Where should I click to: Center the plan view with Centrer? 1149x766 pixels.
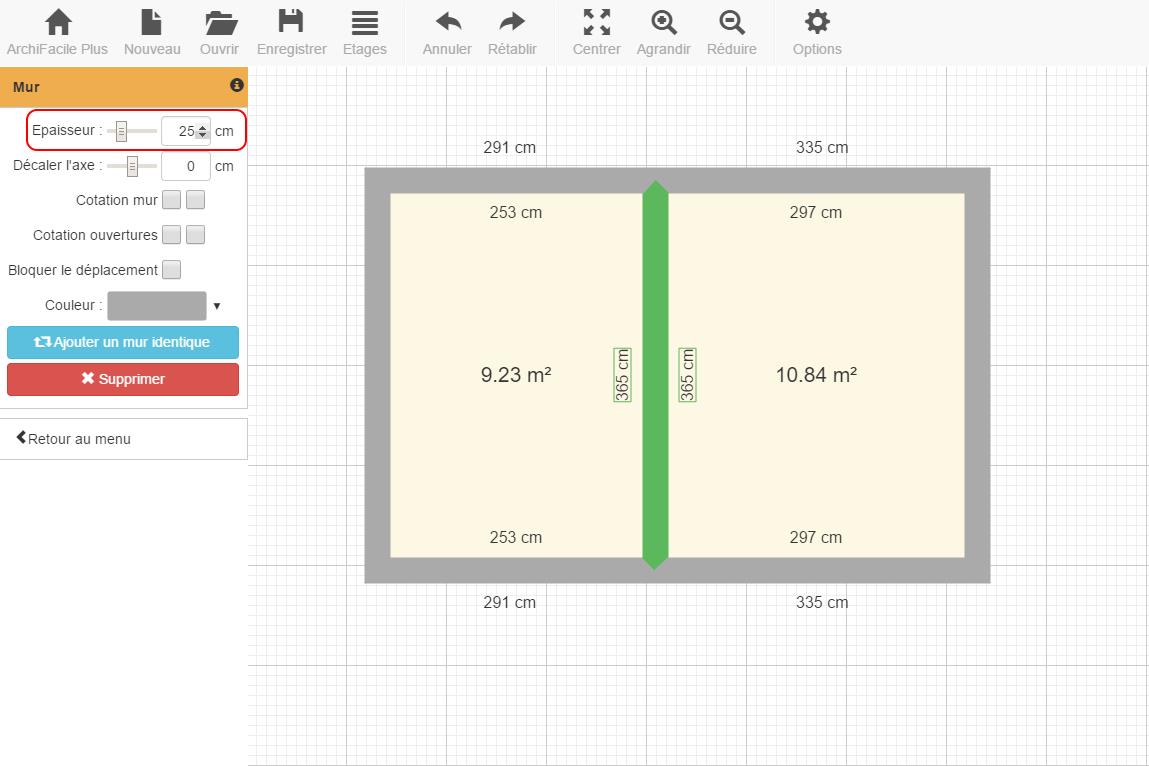point(596,23)
